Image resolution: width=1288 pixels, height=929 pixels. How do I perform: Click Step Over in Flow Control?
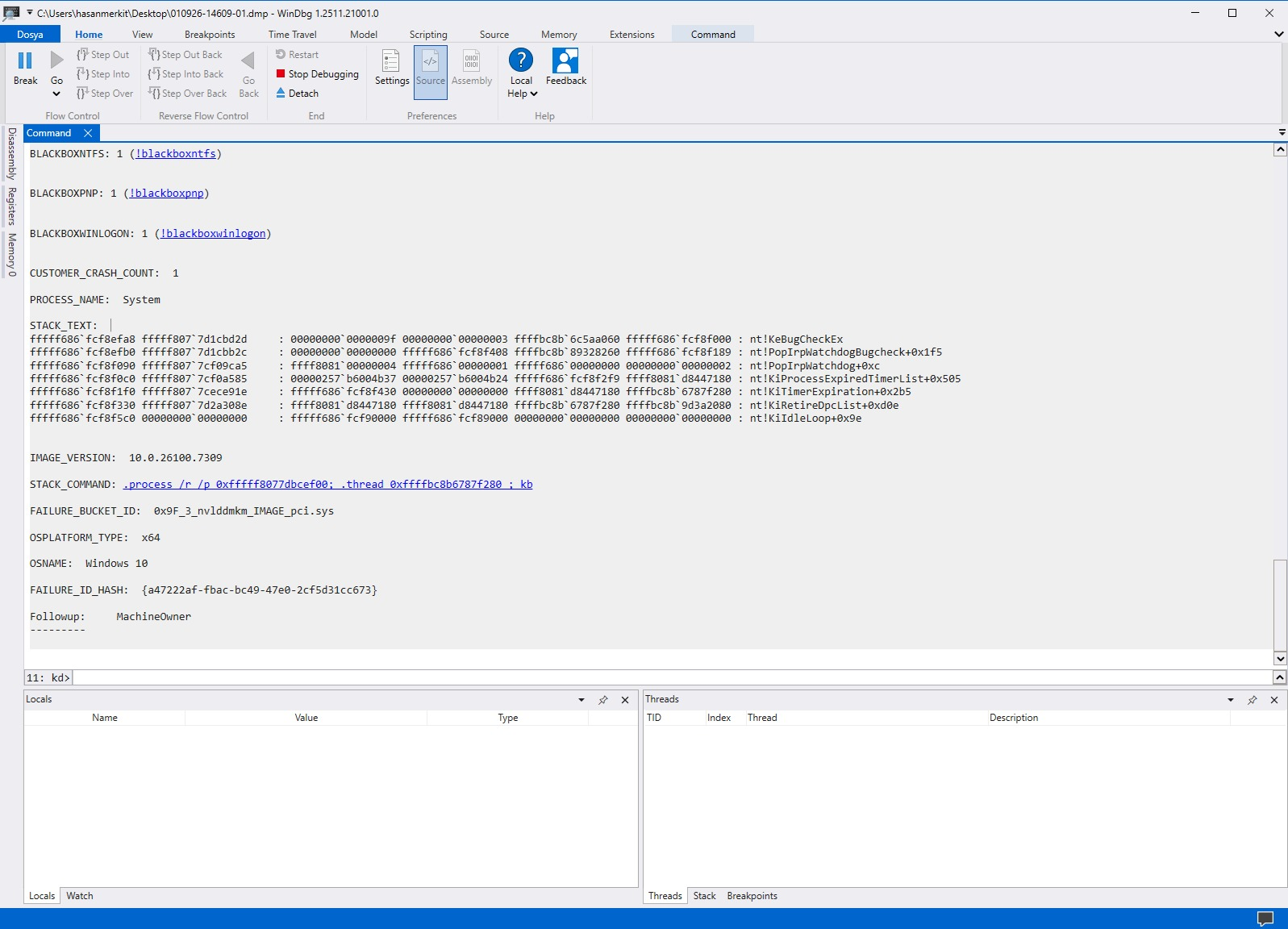(x=105, y=94)
